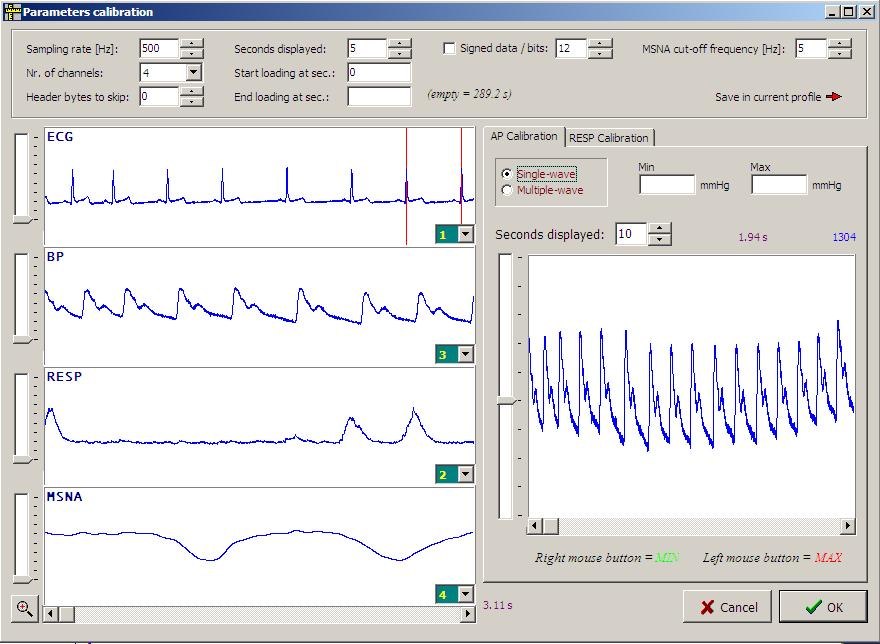Viewport: 880px width, 644px height.
Task: Increase the Signed data bits value
Action: click(600, 44)
